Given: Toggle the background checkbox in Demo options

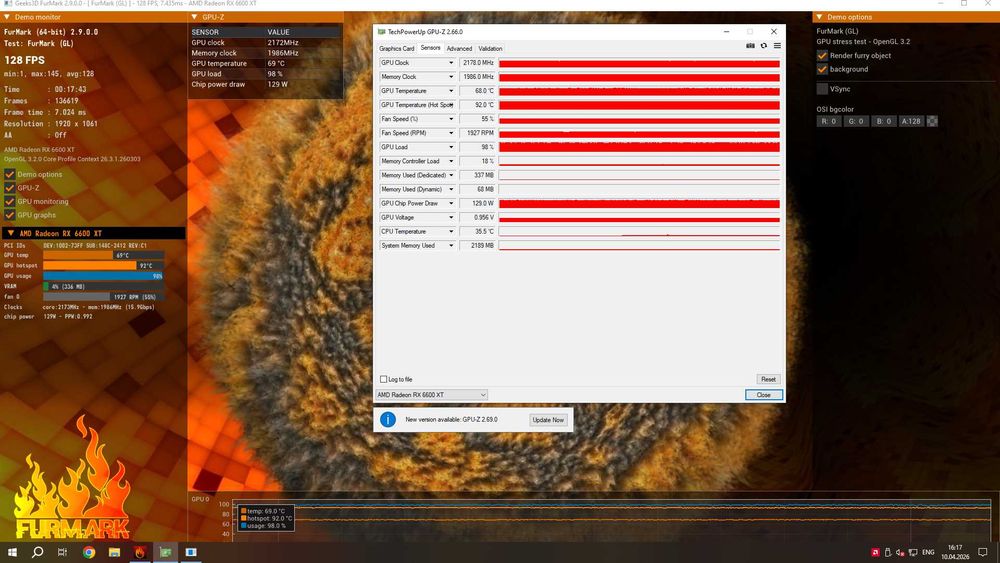Looking at the screenshot, I should point(822,69).
